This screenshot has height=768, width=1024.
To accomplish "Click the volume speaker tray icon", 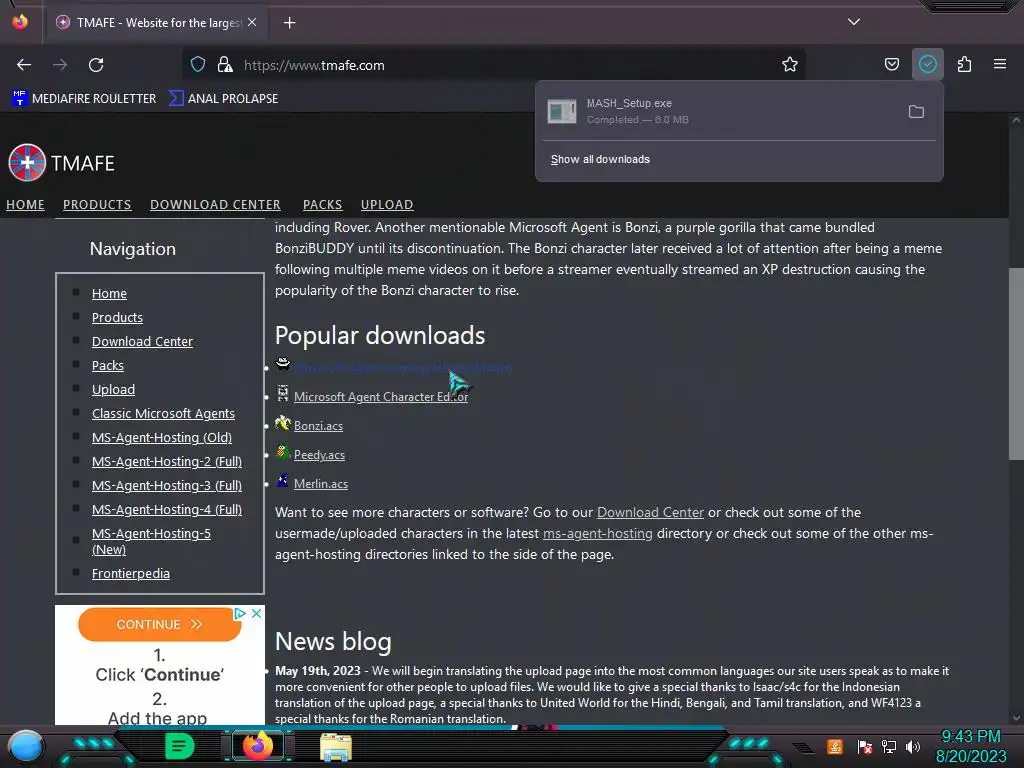I will [x=913, y=746].
